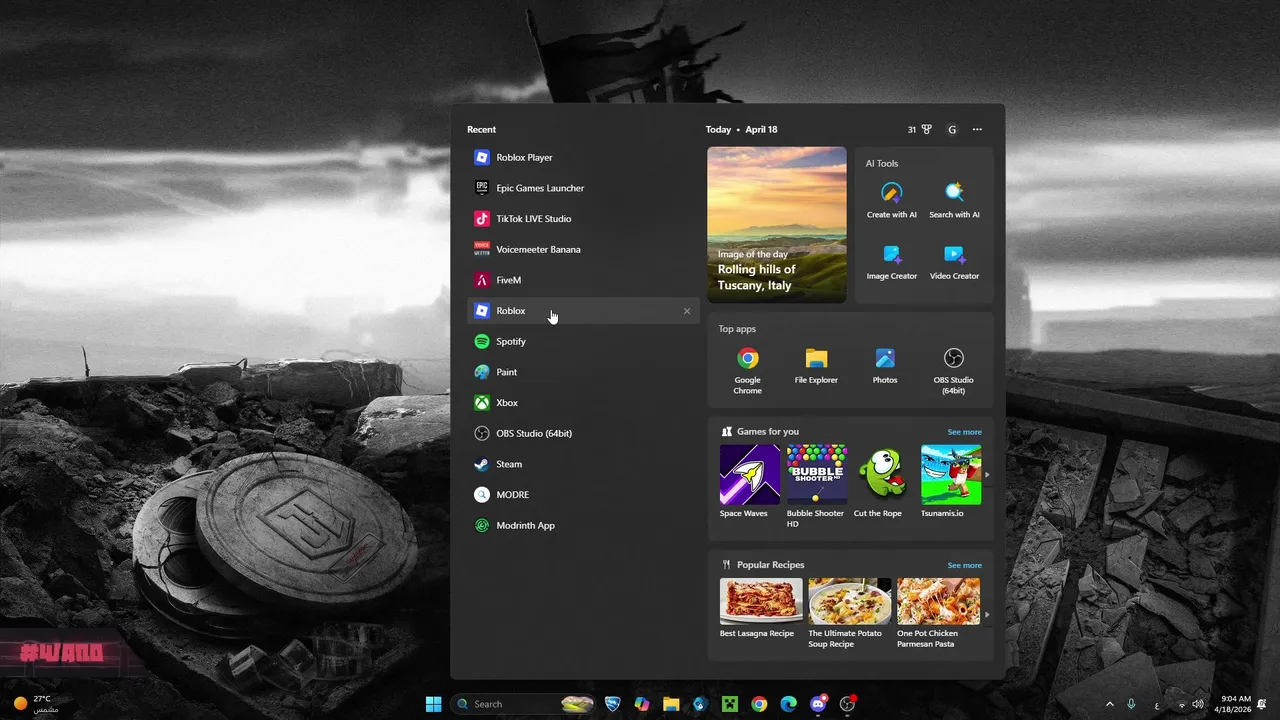Open the Video Creator tool
Screen dimensions: 1280x720
[954, 262]
